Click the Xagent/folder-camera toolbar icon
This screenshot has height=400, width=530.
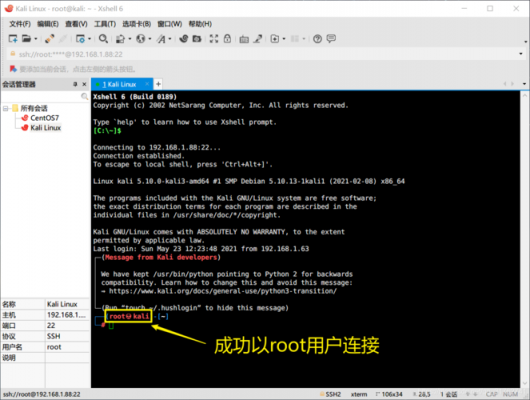tap(197, 39)
